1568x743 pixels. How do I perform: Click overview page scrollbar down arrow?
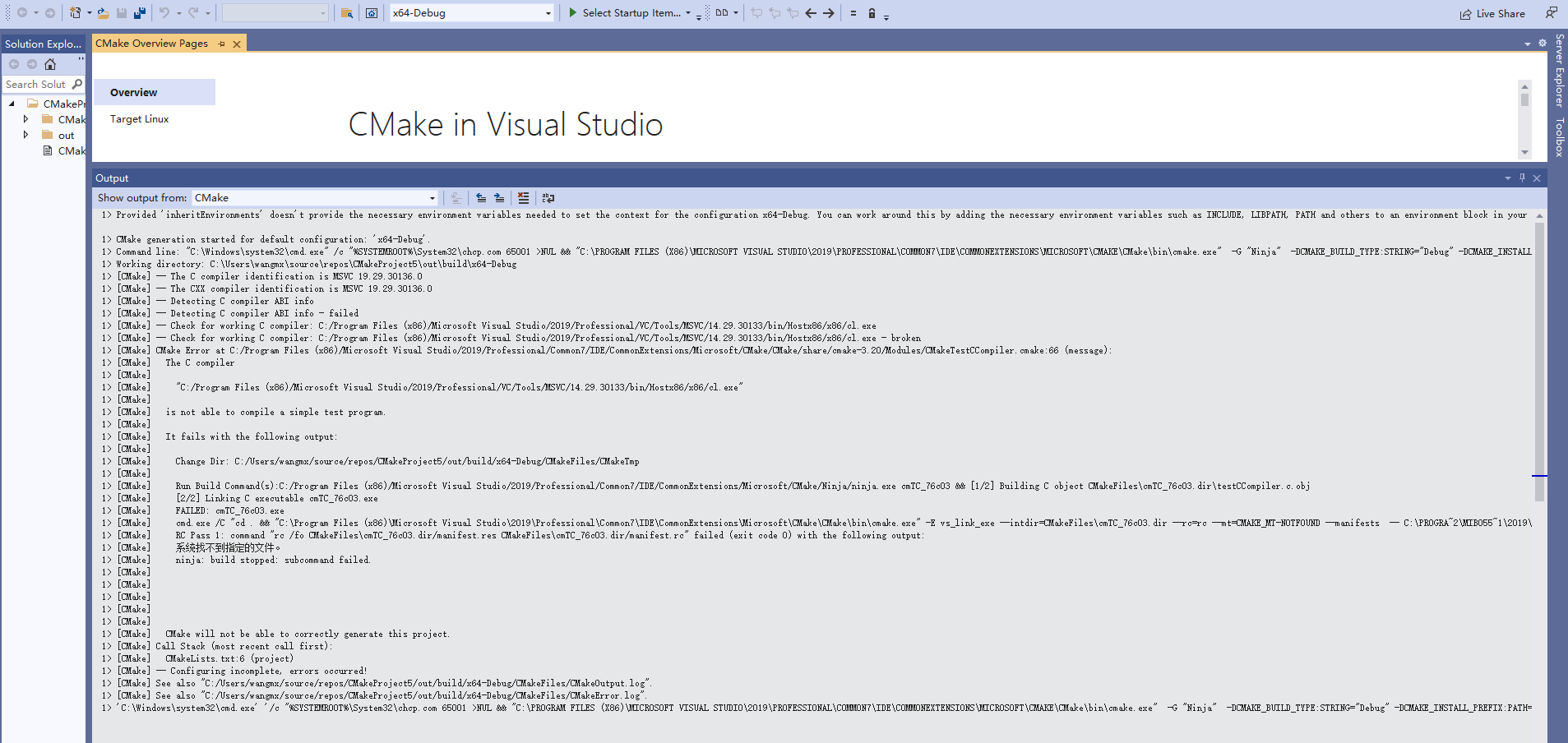pos(1524,152)
